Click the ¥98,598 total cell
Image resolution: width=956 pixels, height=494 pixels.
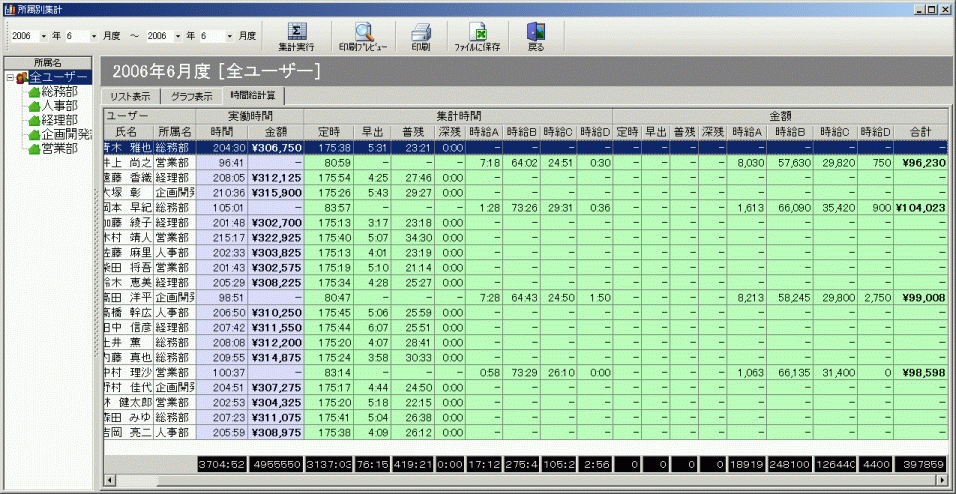(921, 372)
